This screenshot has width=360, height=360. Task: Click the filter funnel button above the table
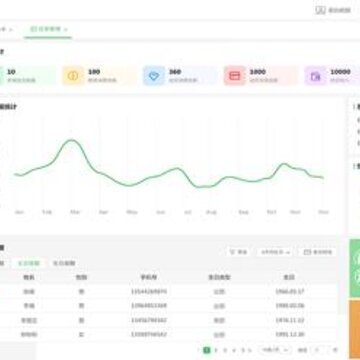pos(238,252)
